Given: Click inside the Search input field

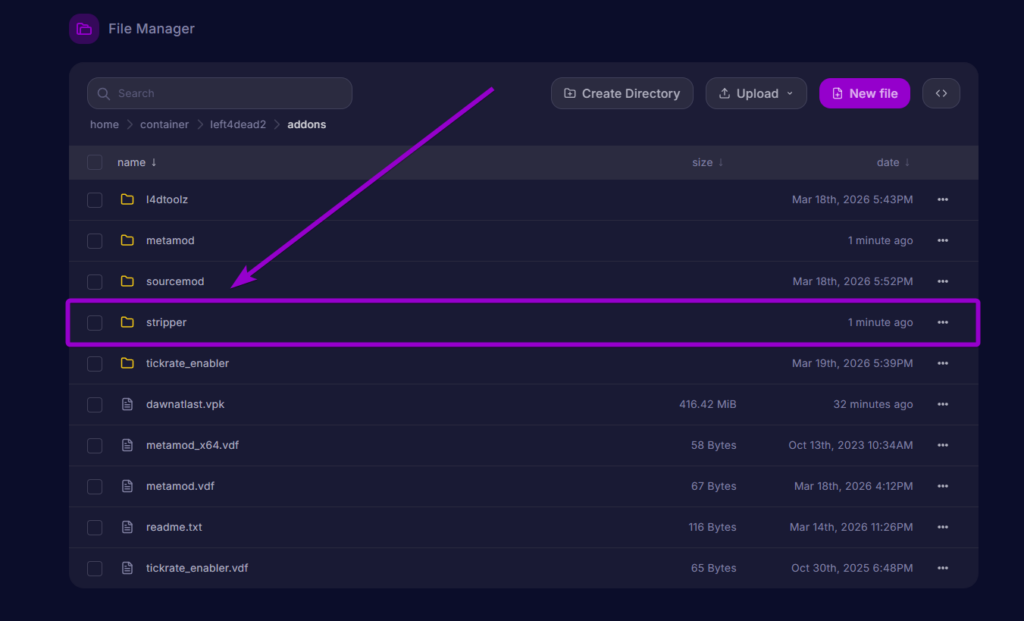Looking at the screenshot, I should coord(220,93).
